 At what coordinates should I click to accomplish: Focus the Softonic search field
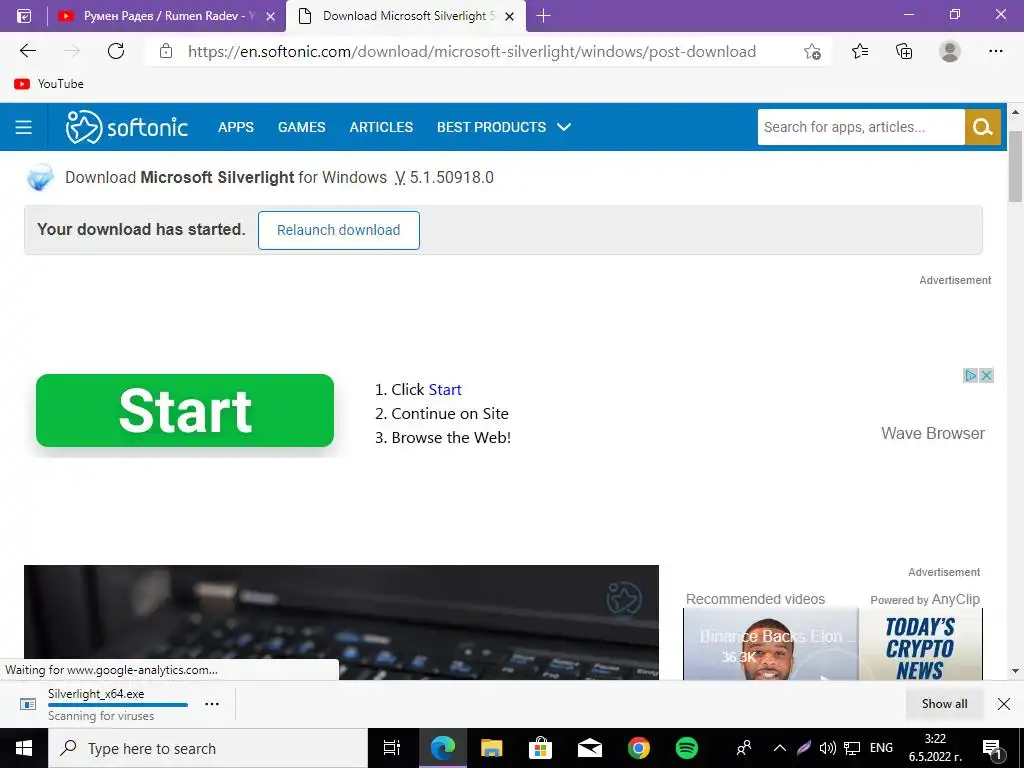pos(861,127)
